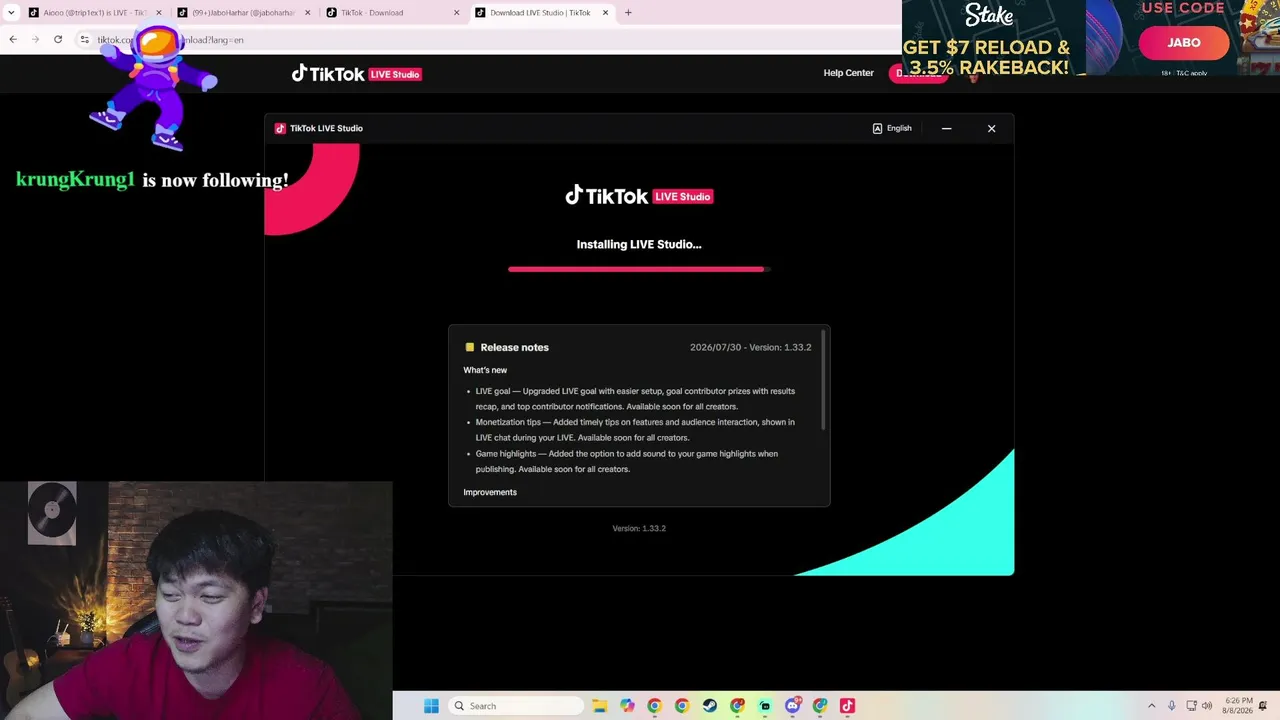Open the Help Center link
Screen dimensions: 1280x720
[848, 73]
